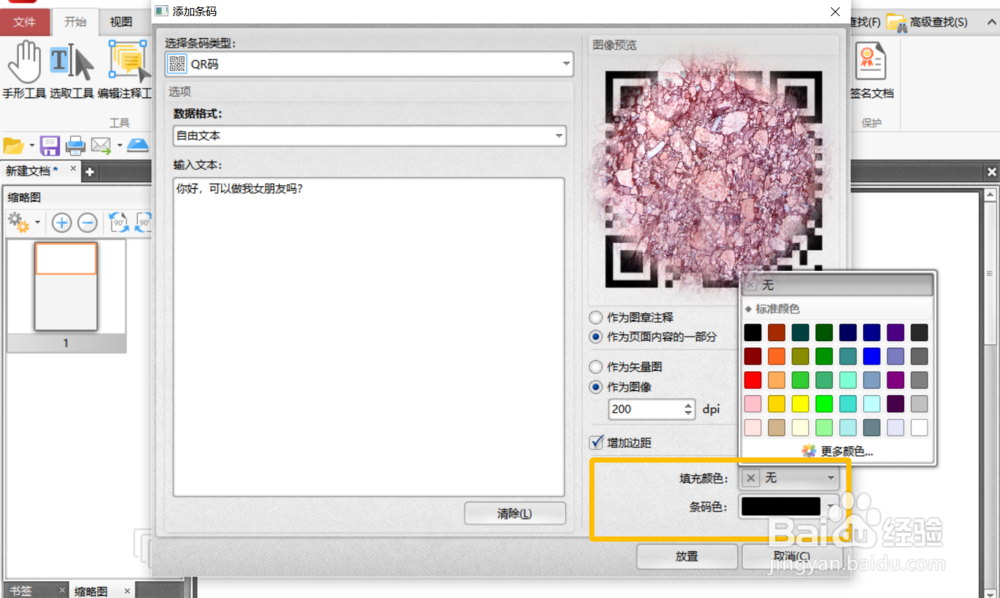Close the 书签 bottom panel tab
This screenshot has width=1000, height=598.
[62, 590]
